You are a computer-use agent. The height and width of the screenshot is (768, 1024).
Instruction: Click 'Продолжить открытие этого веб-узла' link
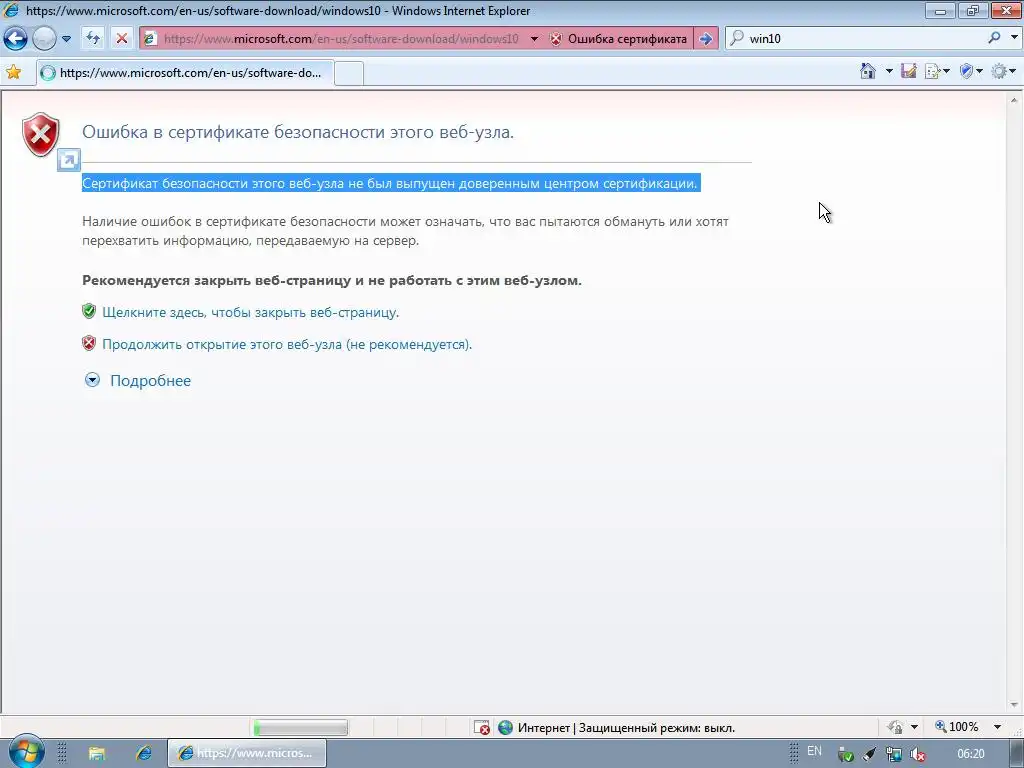click(x=287, y=344)
